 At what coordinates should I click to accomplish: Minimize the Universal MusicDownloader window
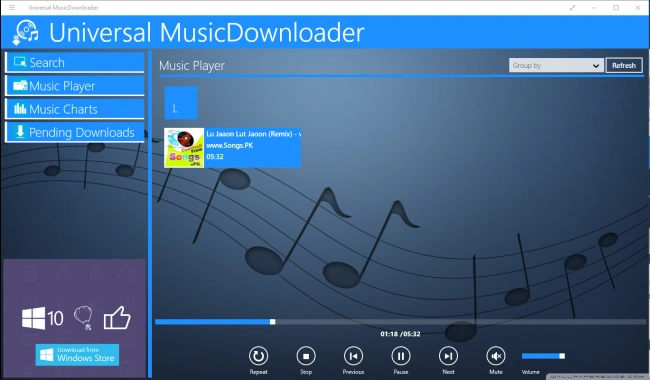click(x=594, y=7)
